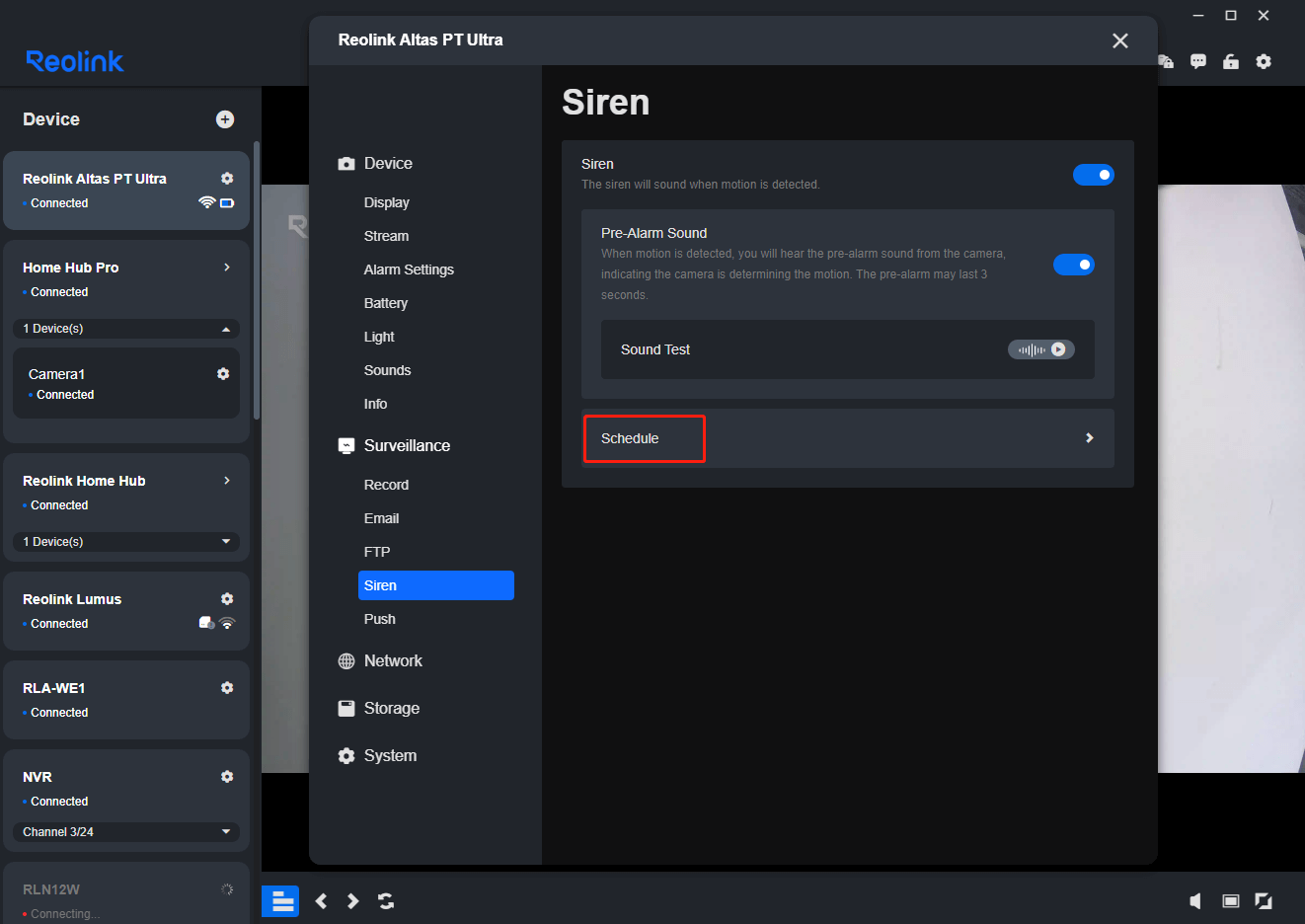The image size is (1305, 924).
Task: Open client settings gear in top right bar
Action: coord(1264,61)
